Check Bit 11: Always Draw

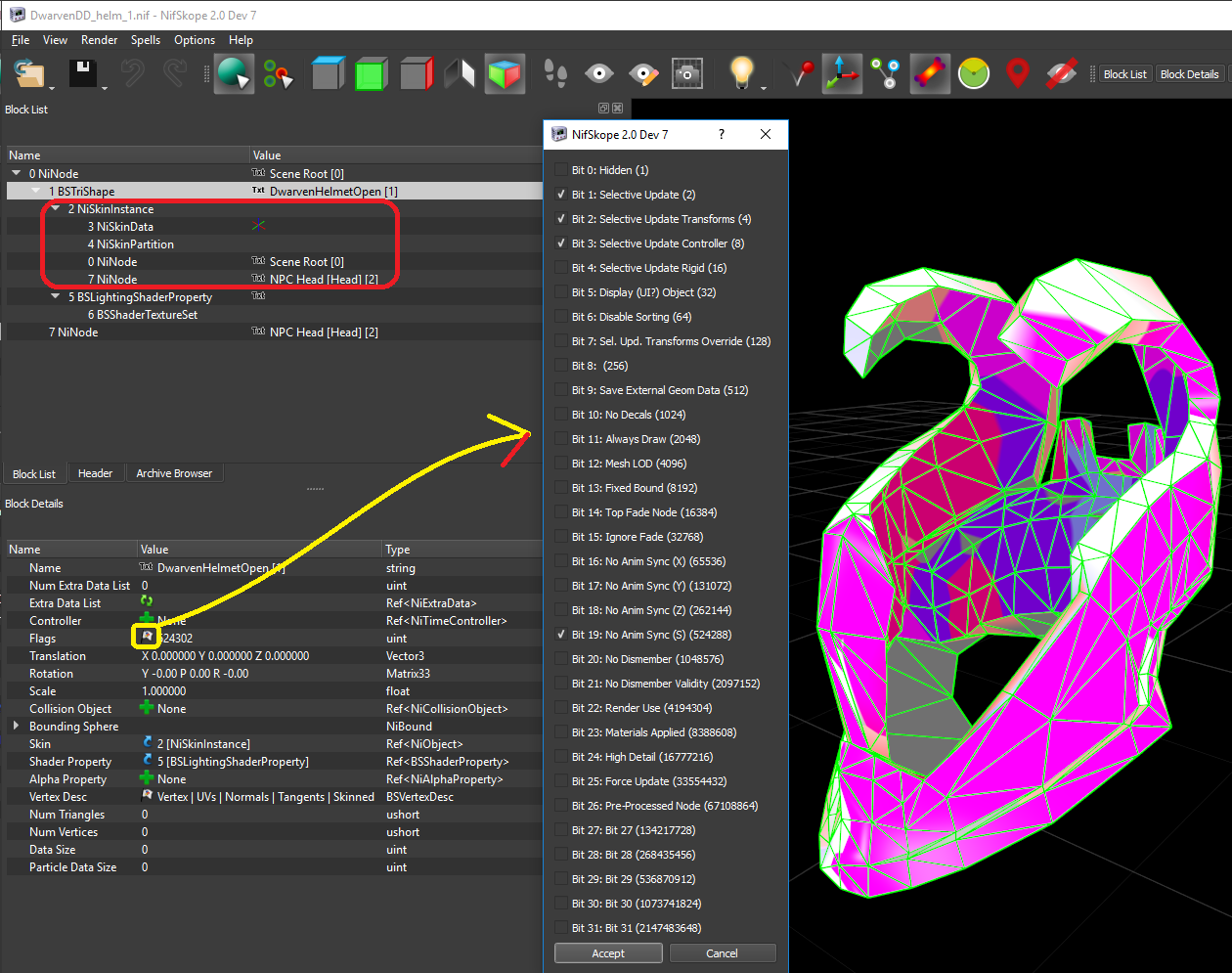tap(561, 439)
